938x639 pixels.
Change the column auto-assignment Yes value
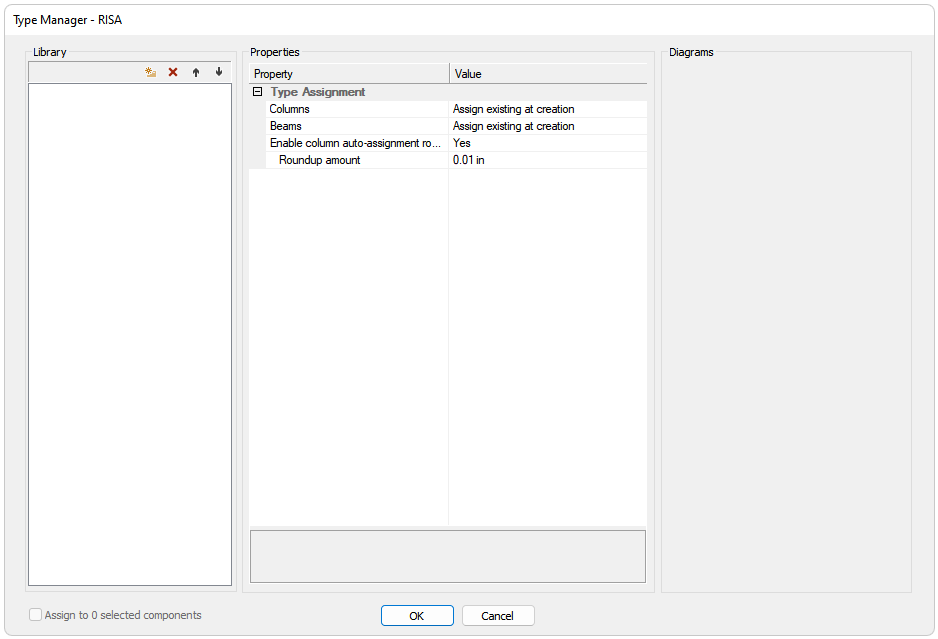point(547,143)
